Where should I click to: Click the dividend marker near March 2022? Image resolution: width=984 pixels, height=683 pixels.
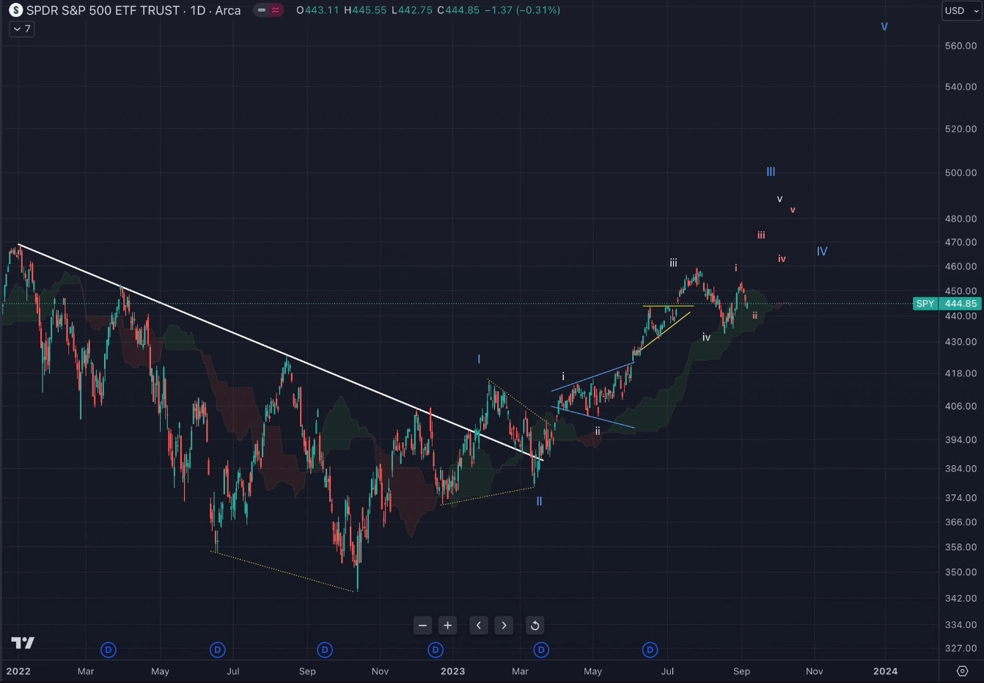pyautogui.click(x=109, y=650)
